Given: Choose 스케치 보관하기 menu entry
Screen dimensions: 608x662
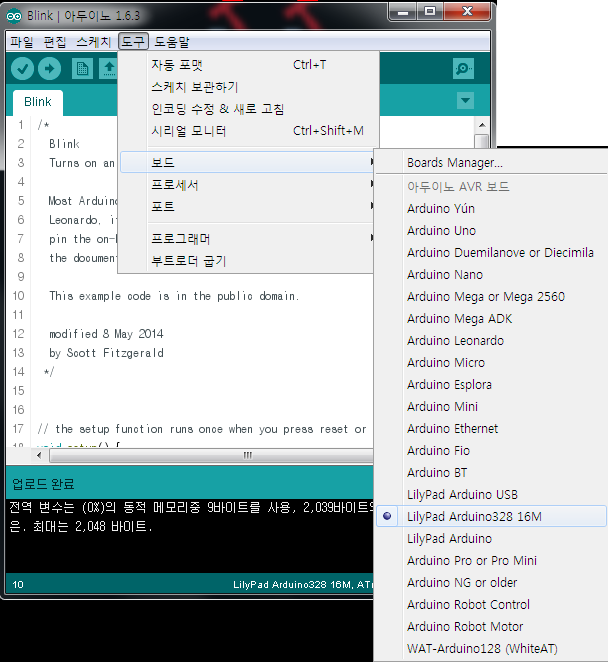Looking at the screenshot, I should click(x=249, y=87).
